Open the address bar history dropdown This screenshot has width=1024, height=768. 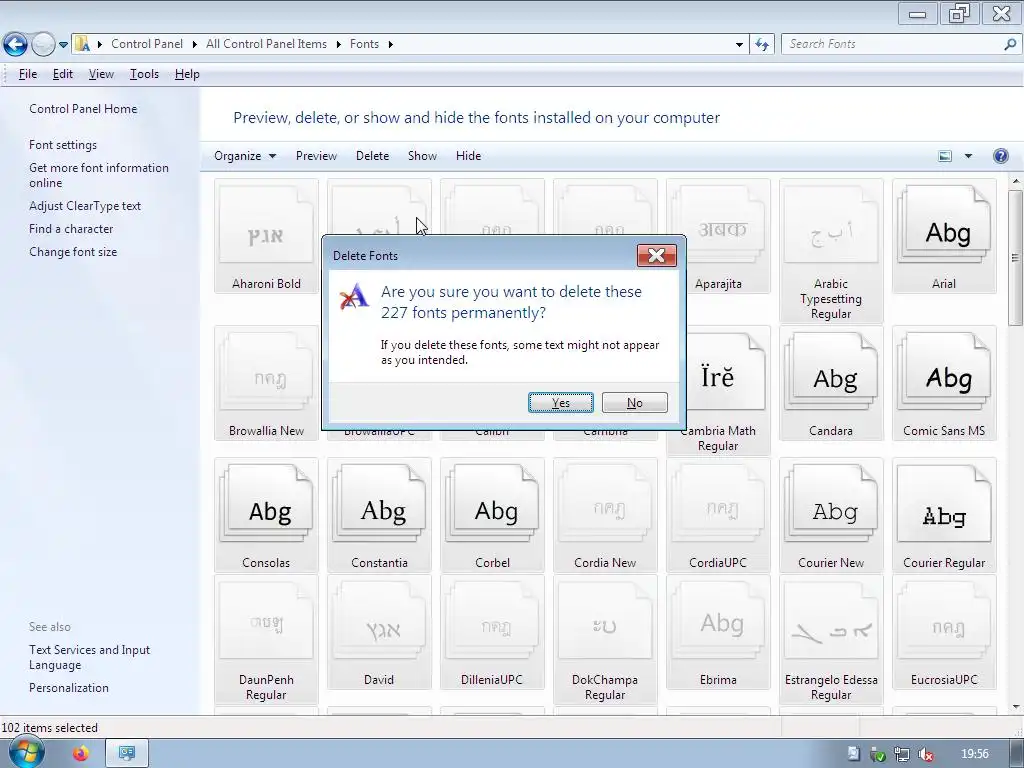click(739, 44)
